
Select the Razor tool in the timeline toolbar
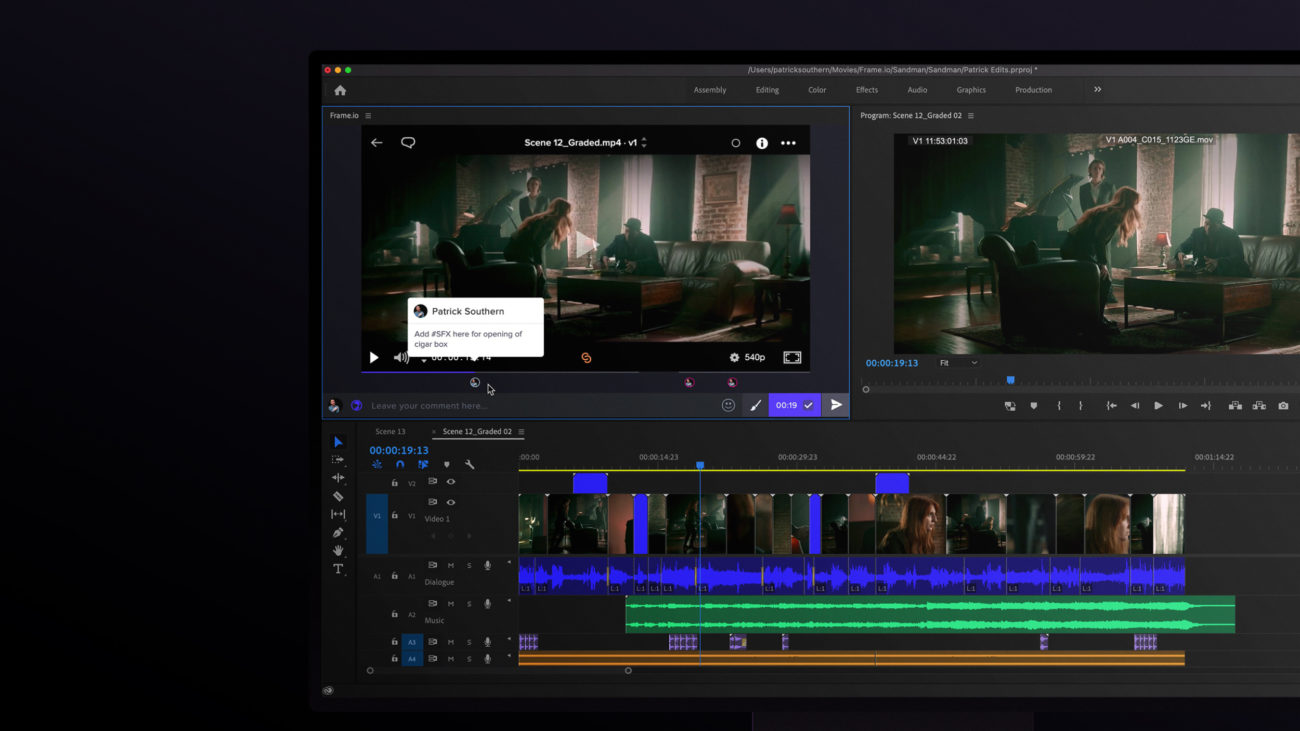point(337,496)
